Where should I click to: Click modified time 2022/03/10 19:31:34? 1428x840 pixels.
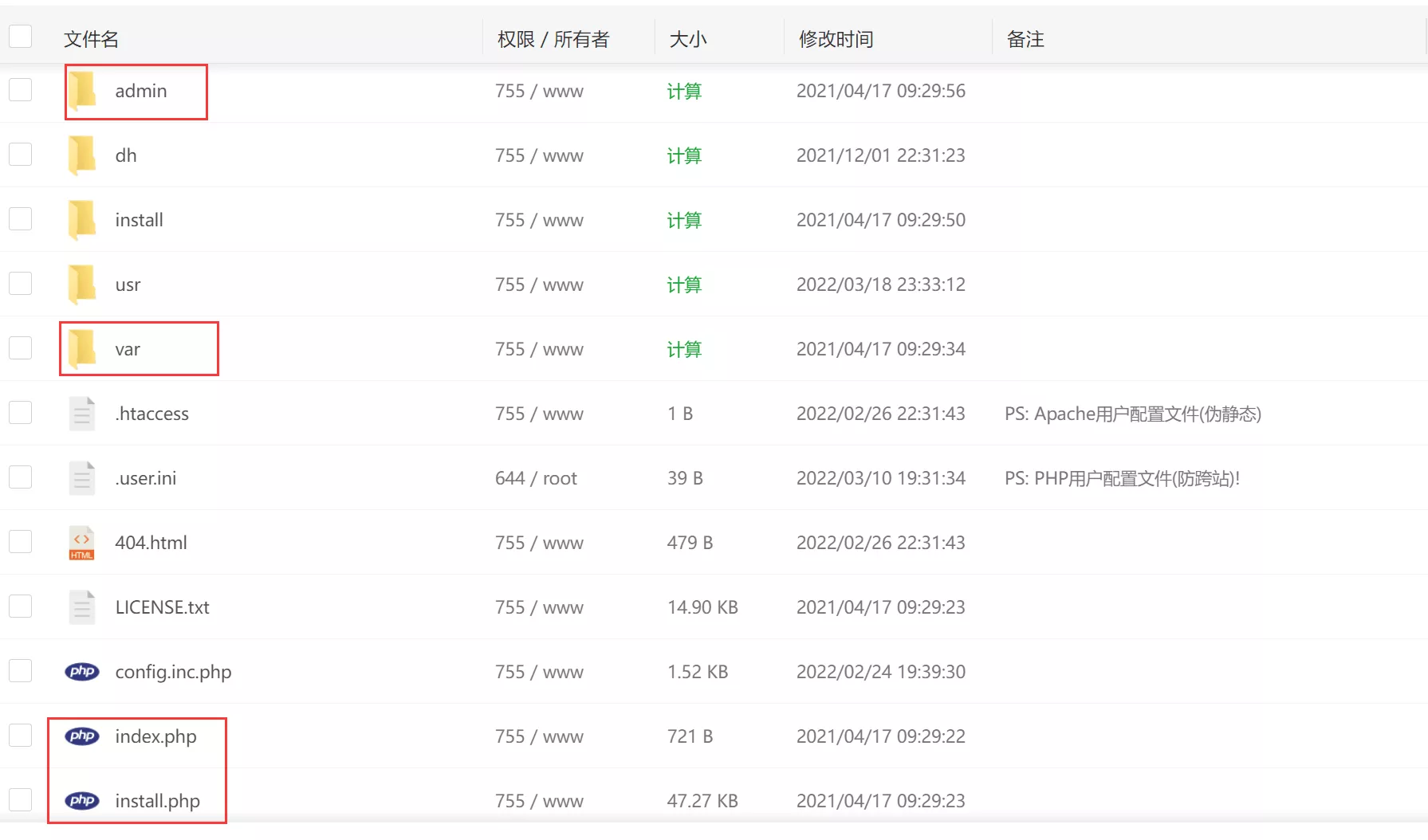pos(881,478)
